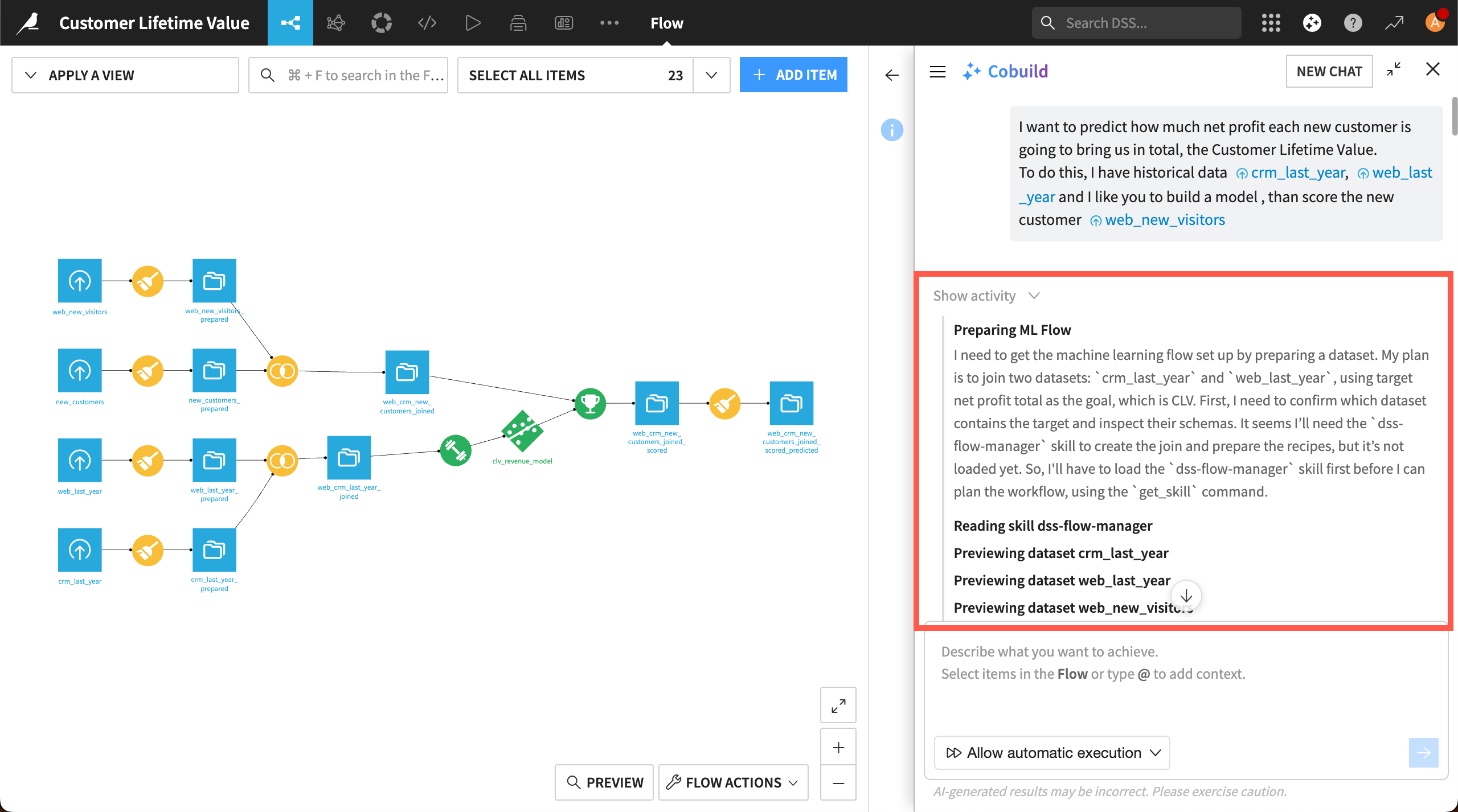Select the crm_last_year_prepared dataset

214,550
